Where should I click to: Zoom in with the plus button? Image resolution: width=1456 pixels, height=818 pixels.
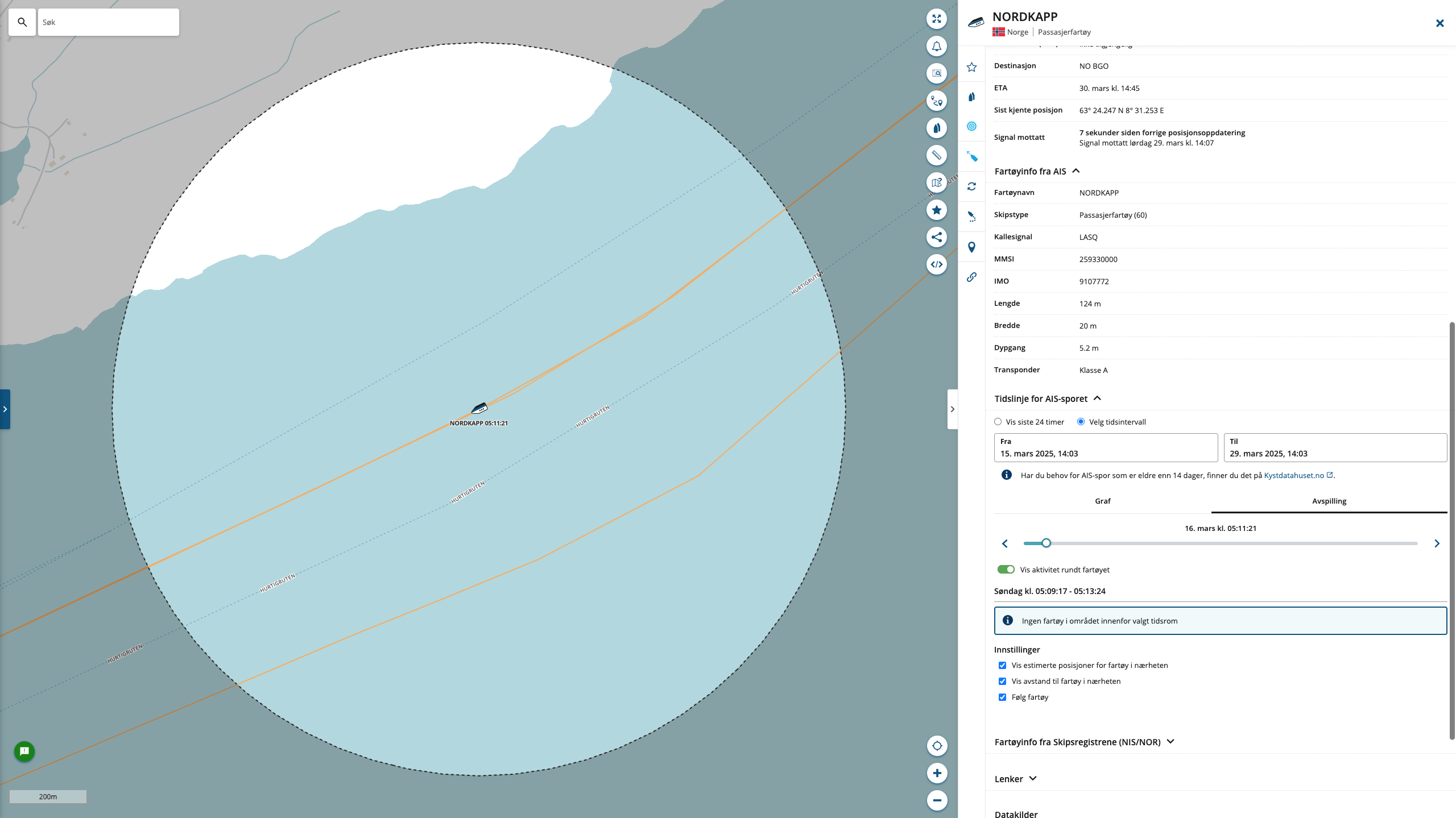point(937,773)
